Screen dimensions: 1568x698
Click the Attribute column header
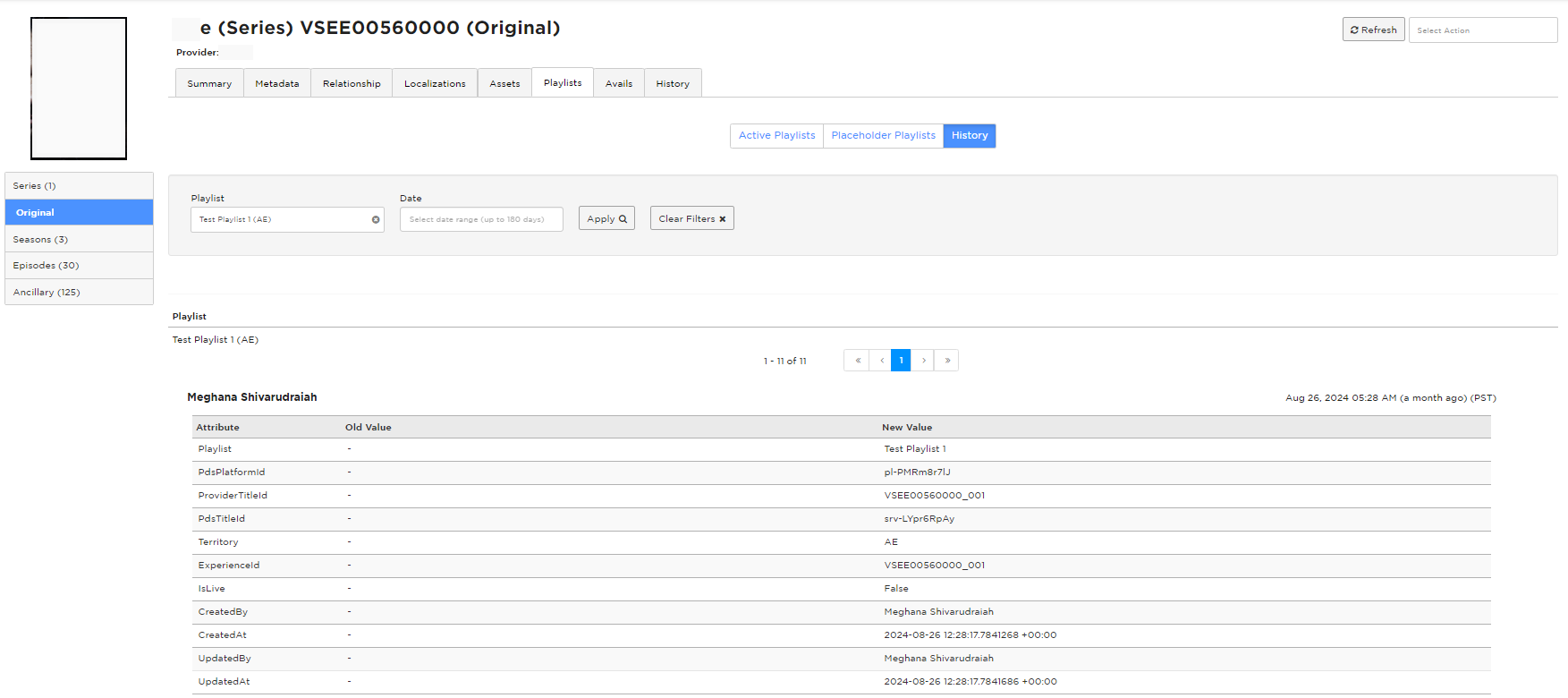(217, 428)
